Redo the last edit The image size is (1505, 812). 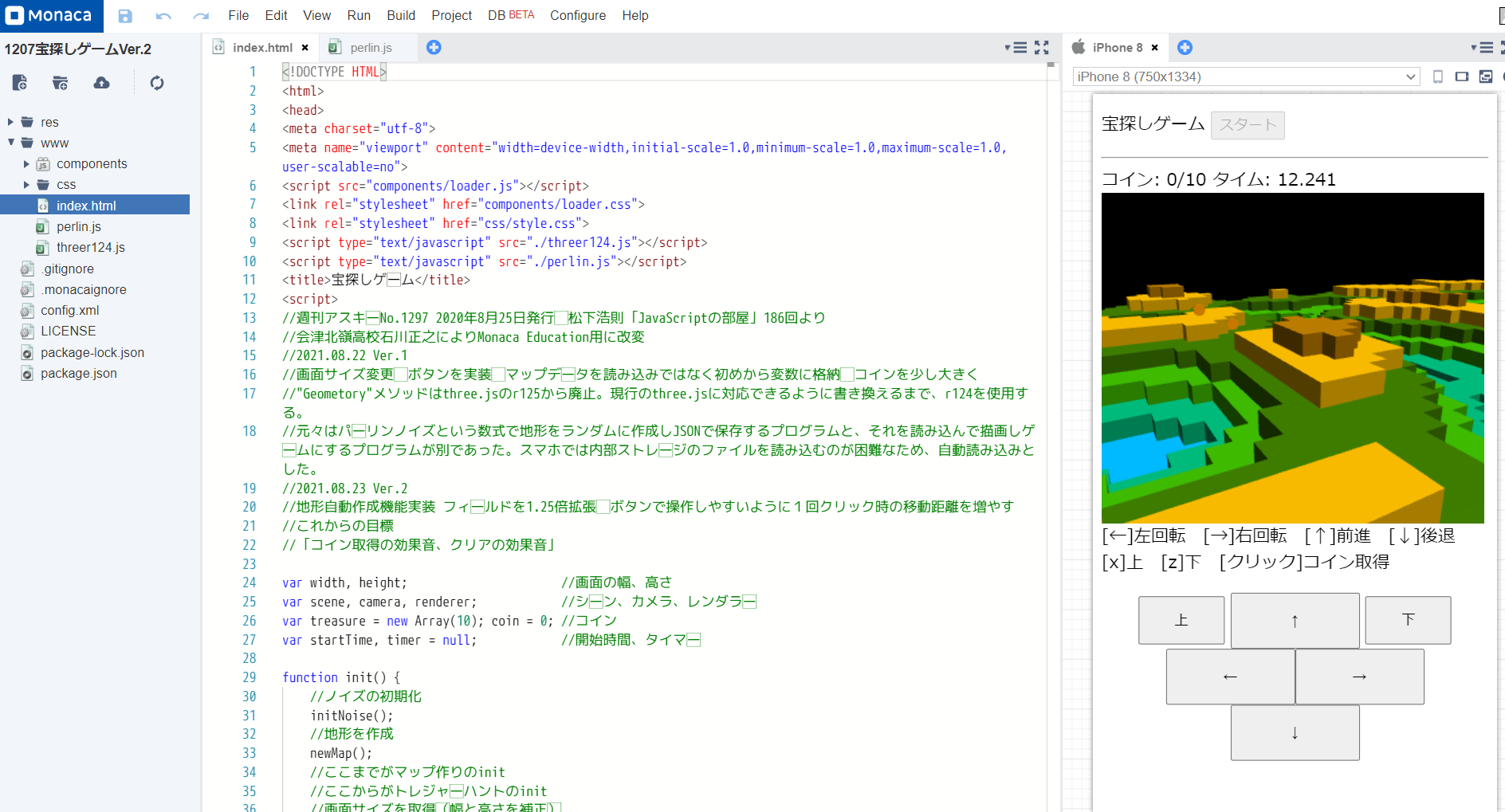[201, 15]
